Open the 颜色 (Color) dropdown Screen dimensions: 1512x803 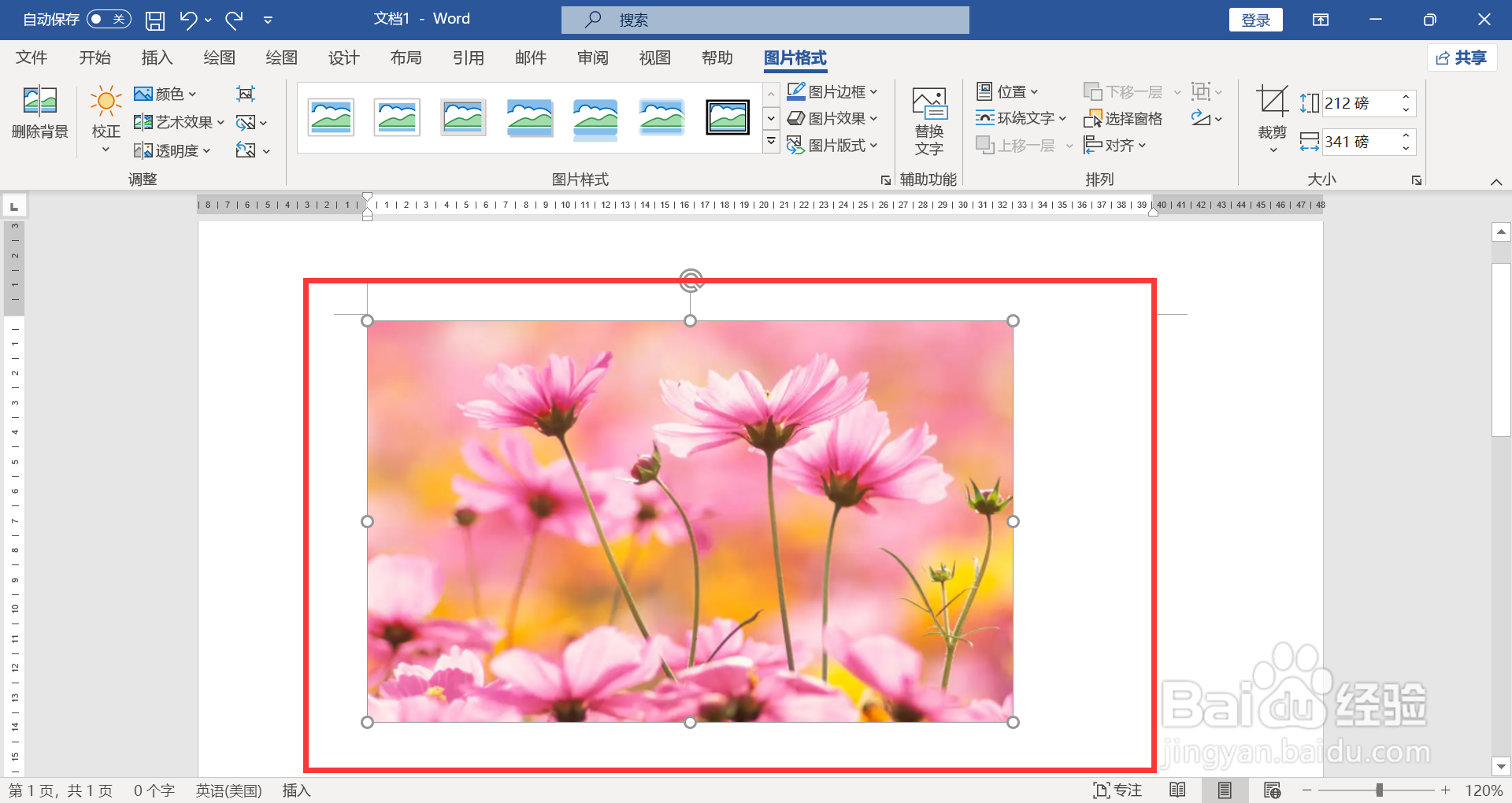tap(165, 94)
